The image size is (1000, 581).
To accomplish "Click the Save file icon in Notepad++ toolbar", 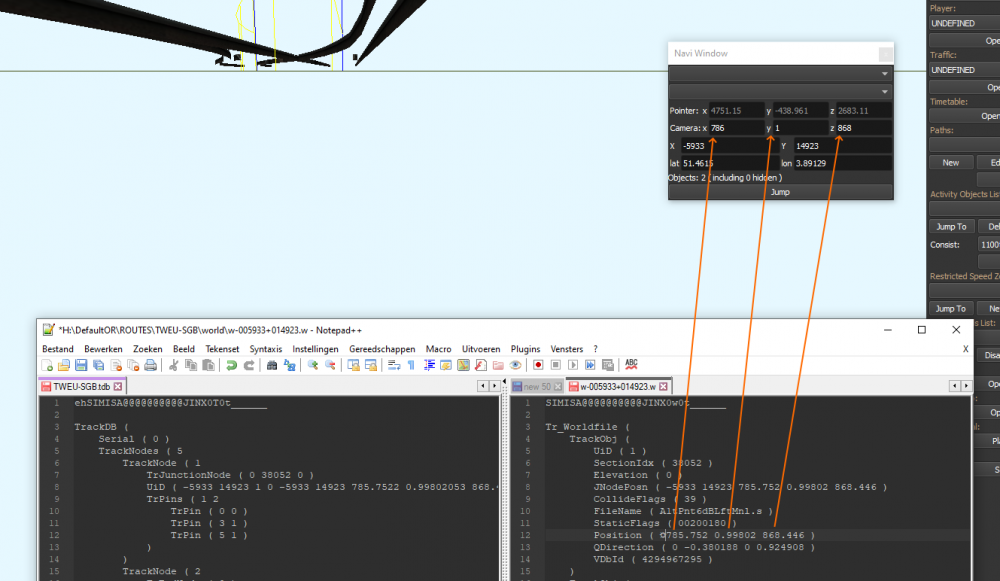I will click(81, 365).
